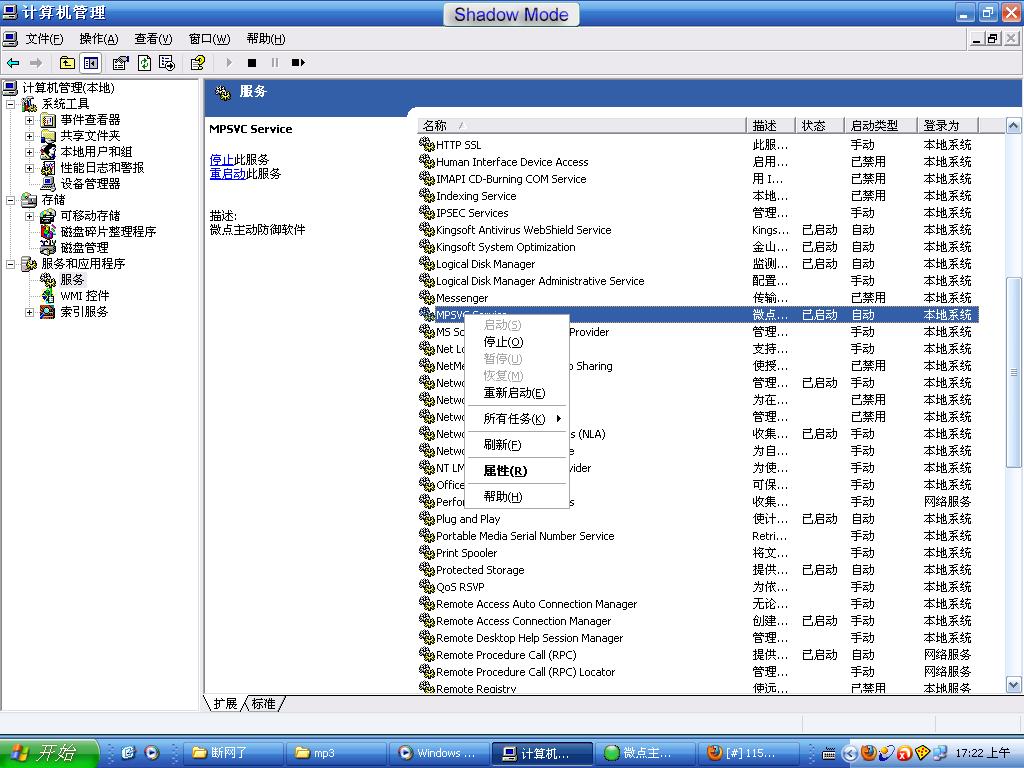Click the Indexing Service gear icon
This screenshot has width=1024, height=768.
426,195
